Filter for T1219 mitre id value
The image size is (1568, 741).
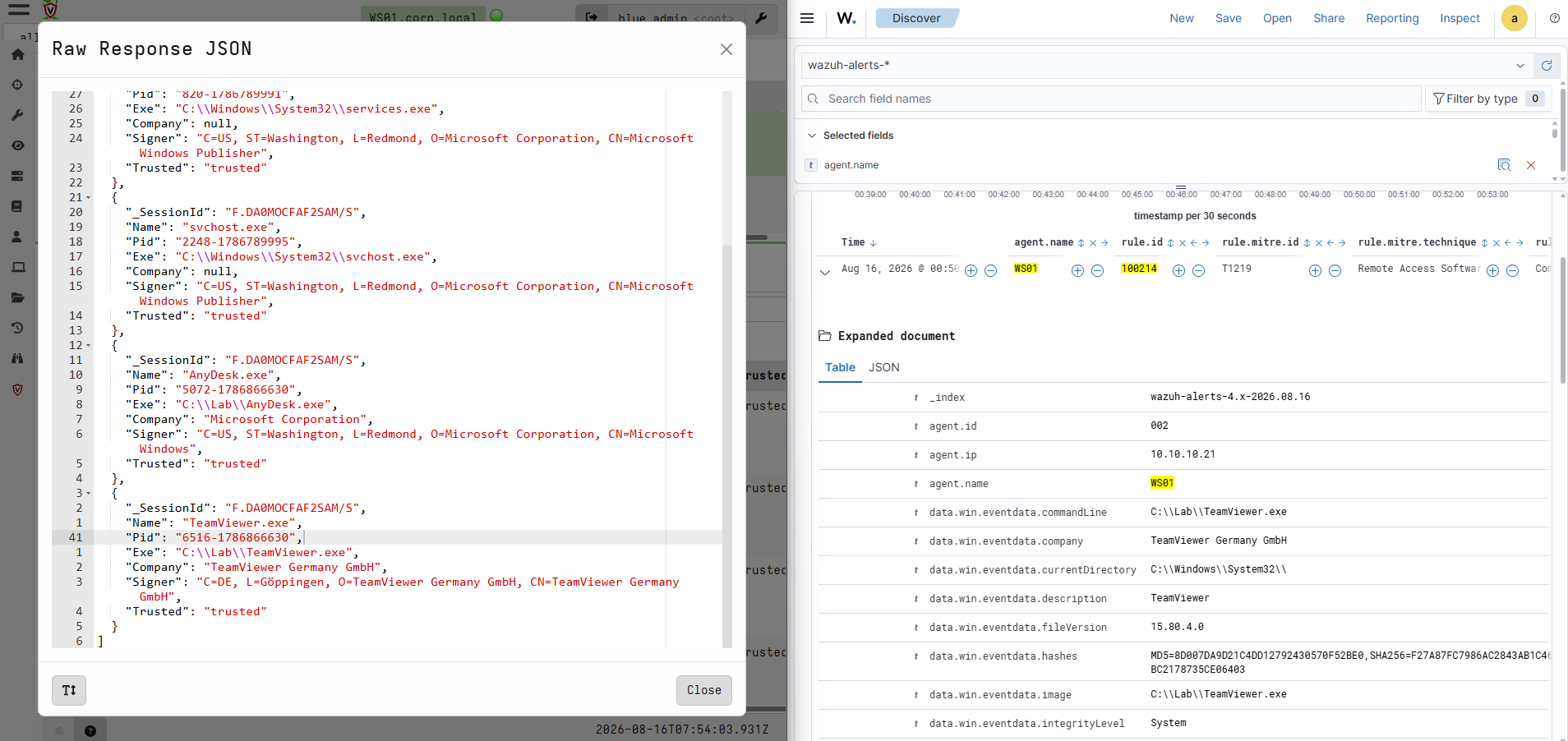pyautogui.click(x=1315, y=270)
